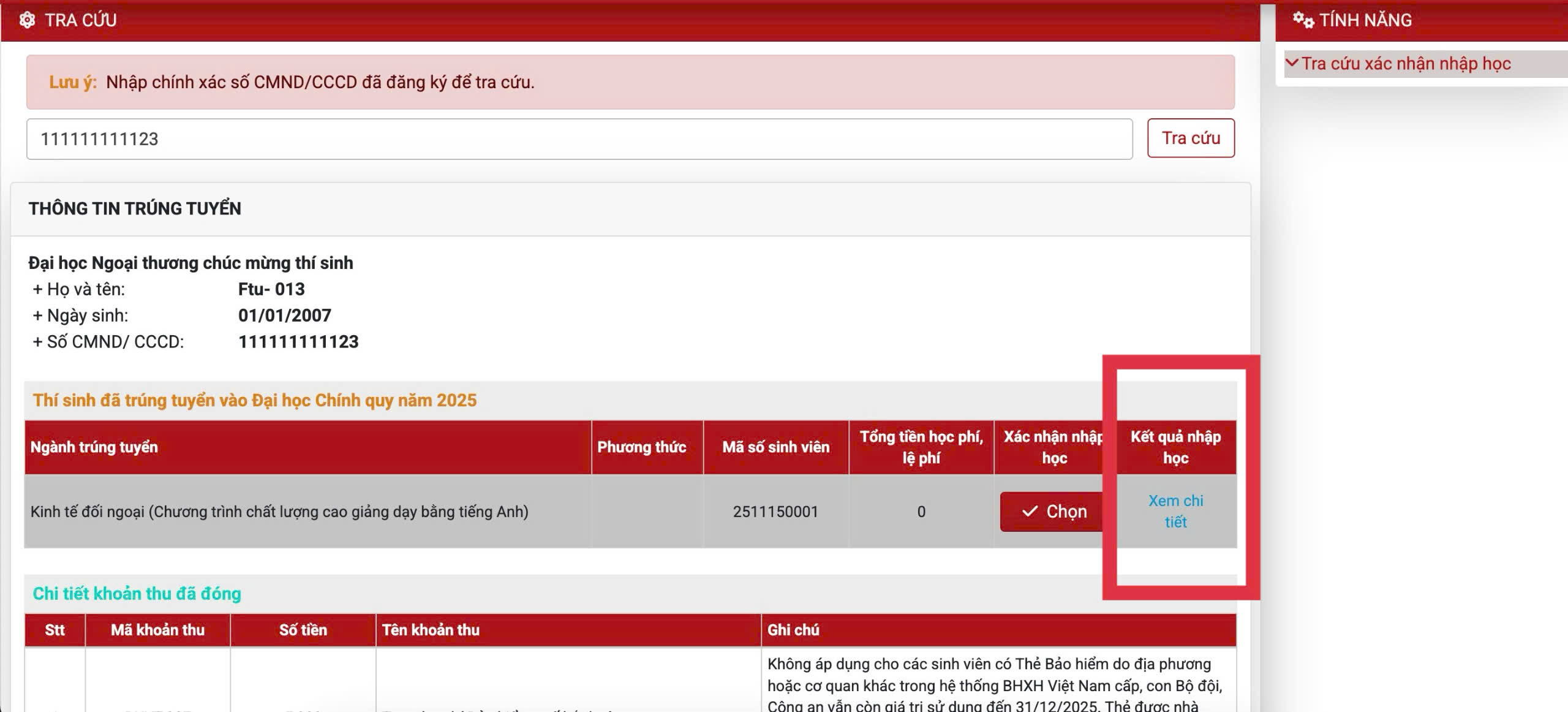Click the cogs icon beside TÍNH NĂNG
This screenshot has width=1568, height=712.
(x=1303, y=20)
